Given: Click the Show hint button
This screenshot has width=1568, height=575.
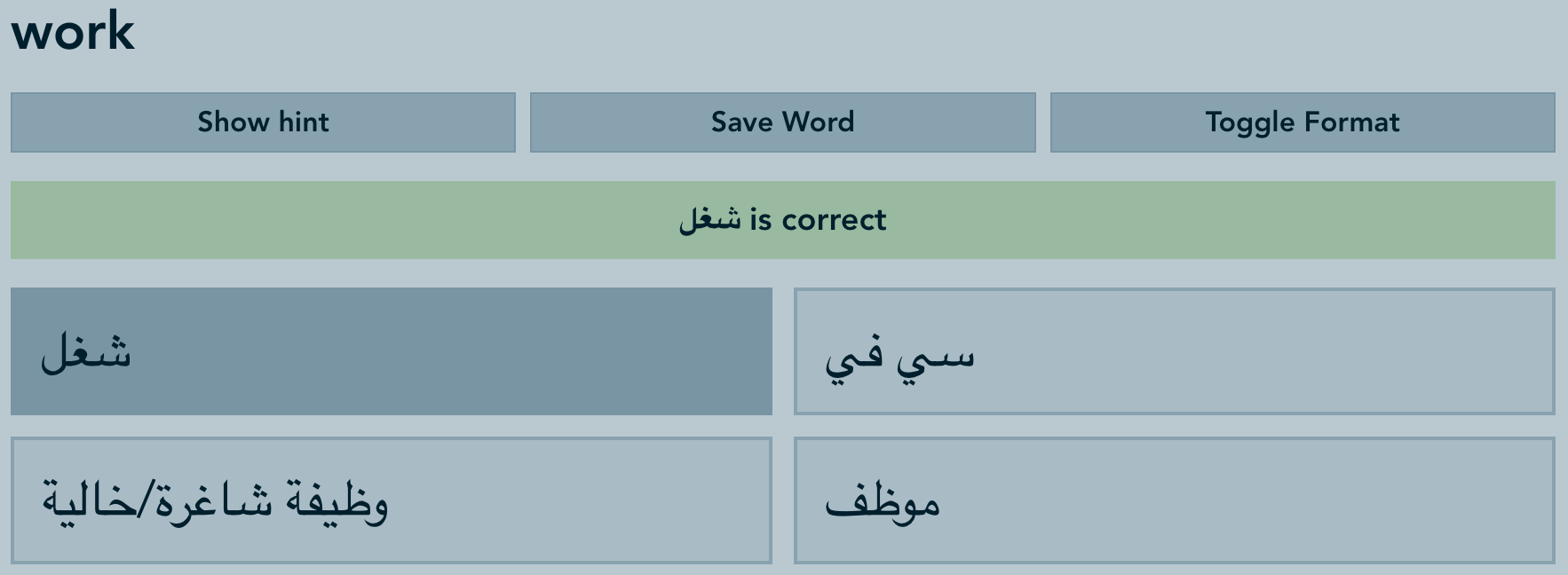Looking at the screenshot, I should [263, 122].
